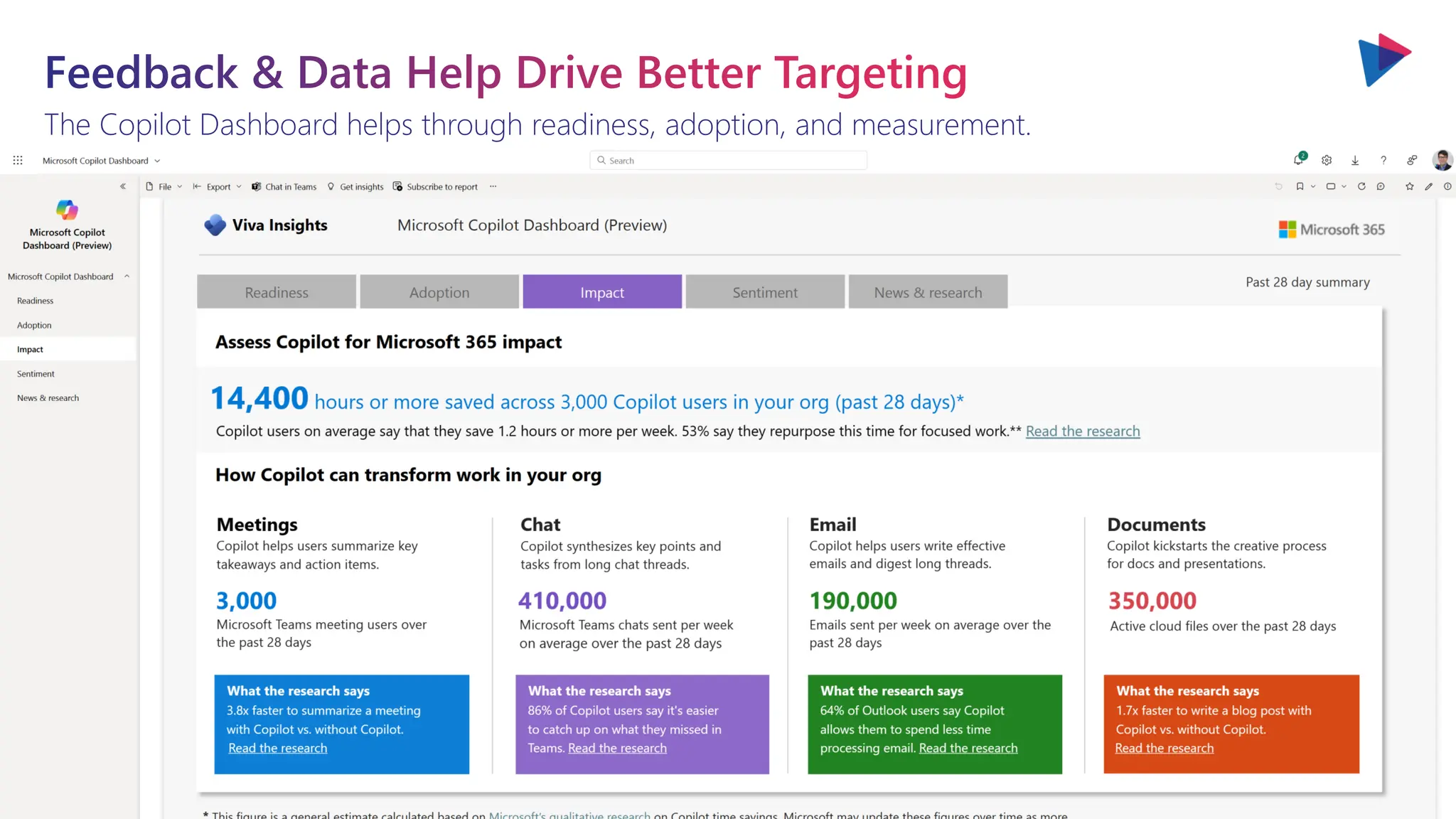Screen dimensions: 1456x819
Task: Click the Get insights lightbulb
Action: [331, 187]
